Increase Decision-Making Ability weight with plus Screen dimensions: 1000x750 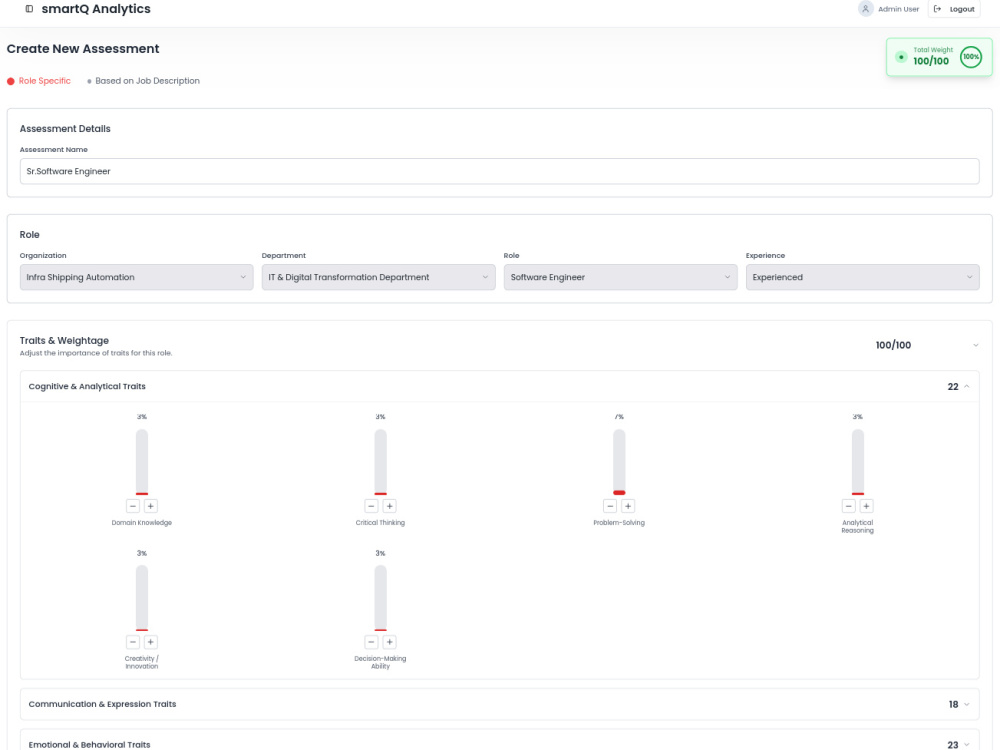(390, 642)
